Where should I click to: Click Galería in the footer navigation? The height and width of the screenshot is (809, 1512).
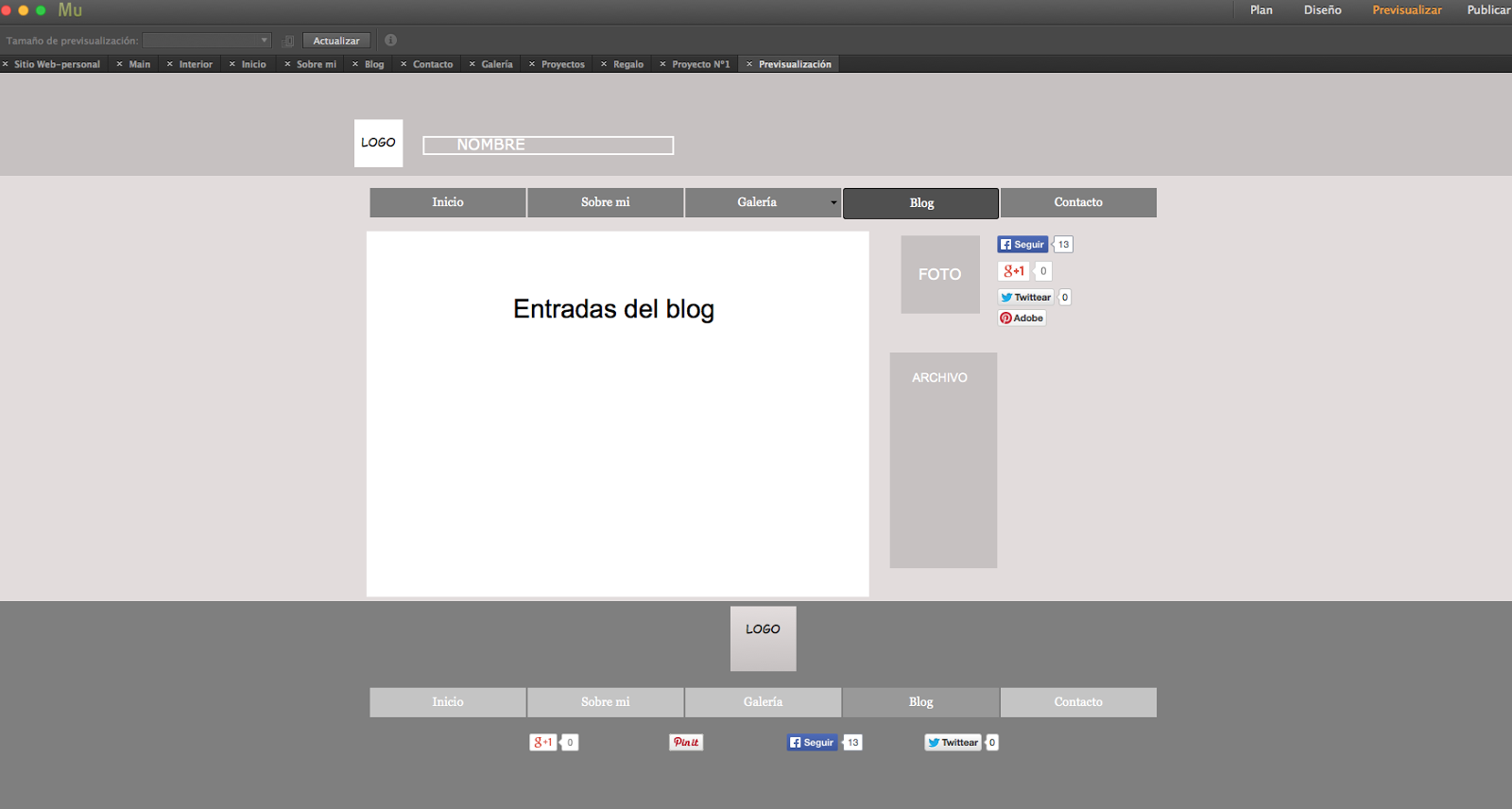pyautogui.click(x=763, y=702)
